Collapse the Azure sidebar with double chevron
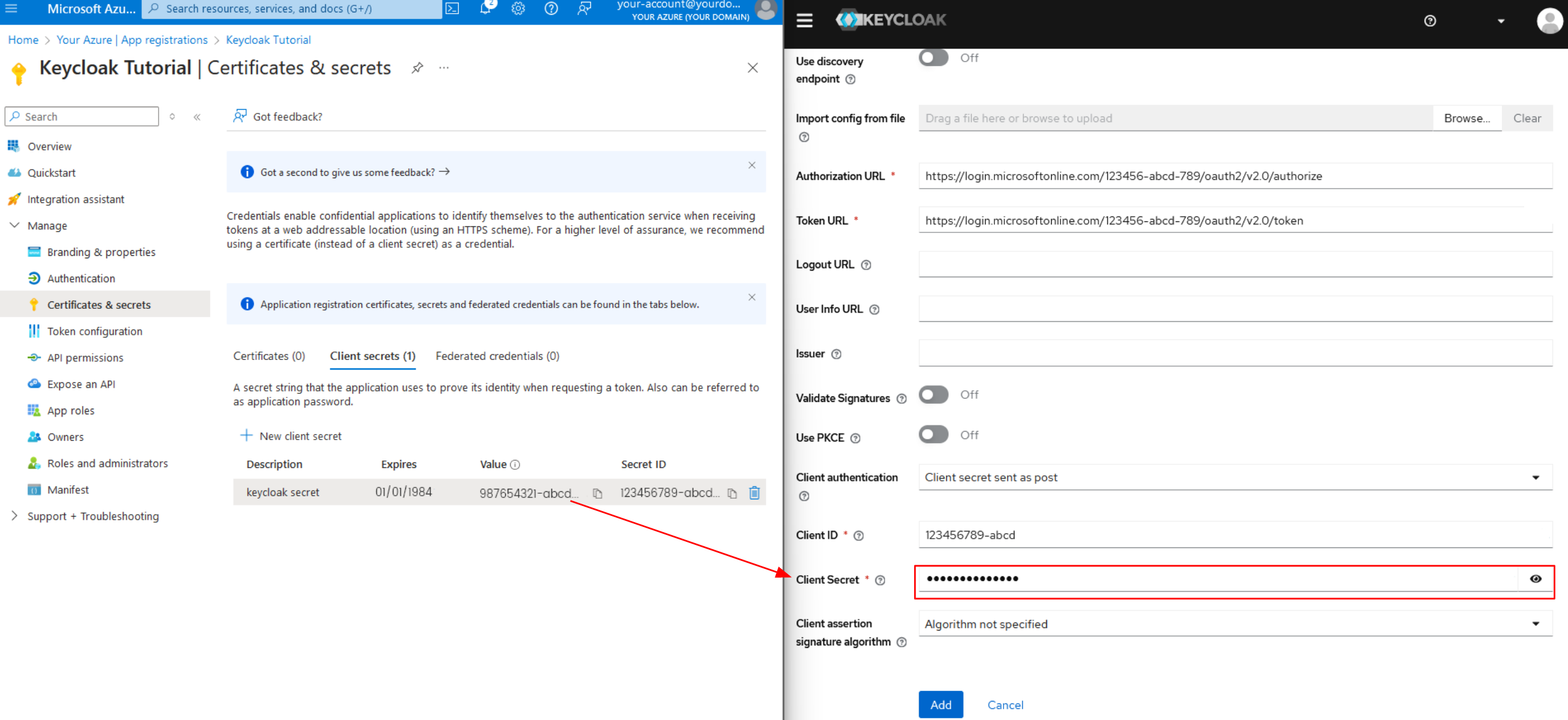The width and height of the screenshot is (1568, 720). [x=197, y=117]
